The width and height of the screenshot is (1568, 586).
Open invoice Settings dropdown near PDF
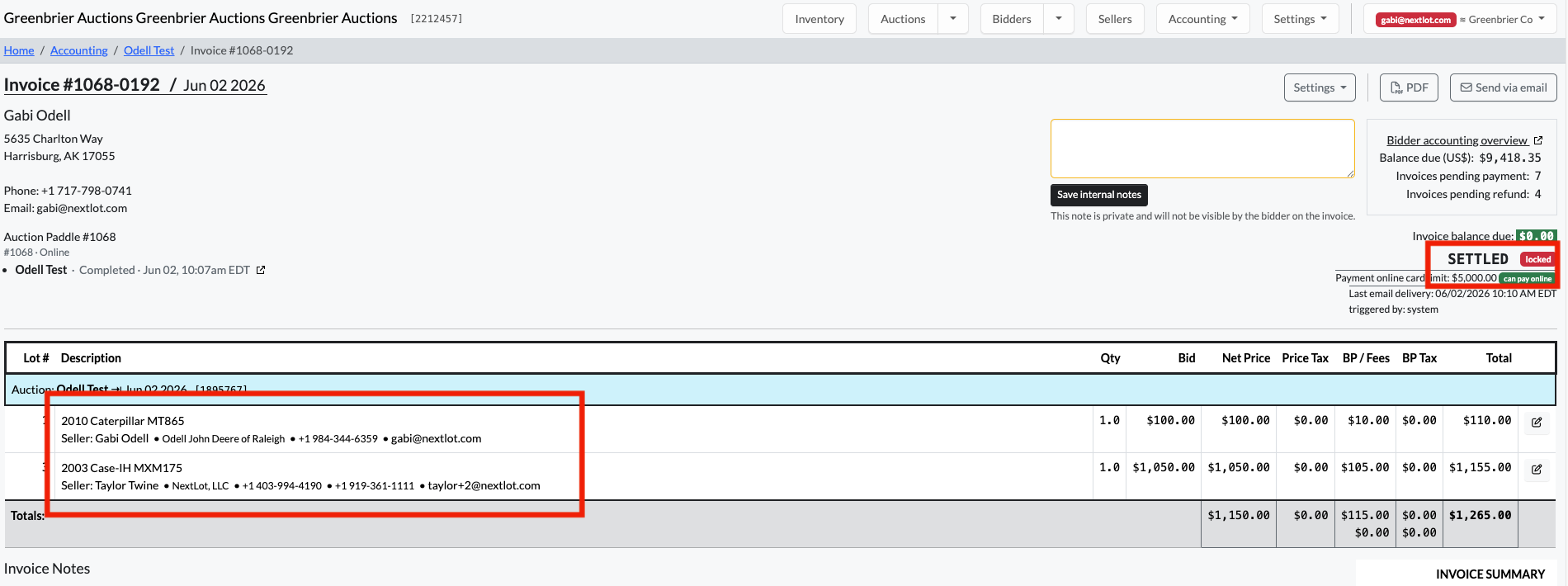[1320, 87]
